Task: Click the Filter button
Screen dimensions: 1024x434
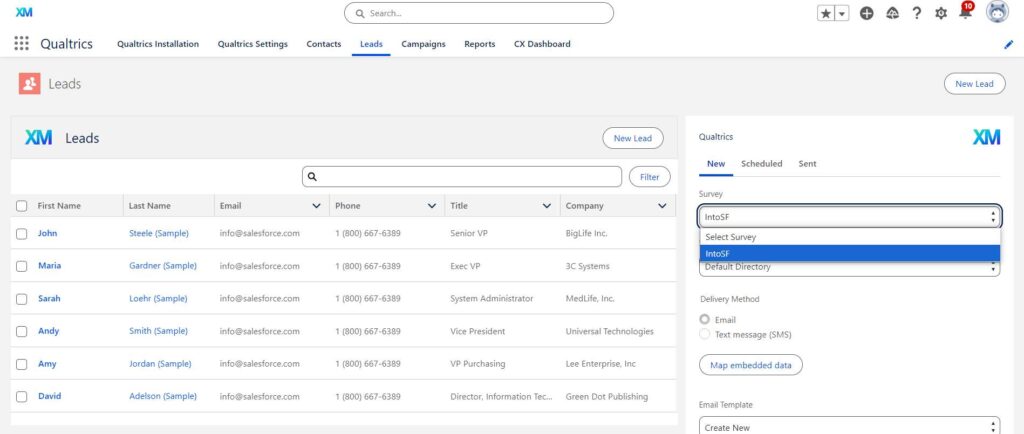Action: [x=649, y=177]
